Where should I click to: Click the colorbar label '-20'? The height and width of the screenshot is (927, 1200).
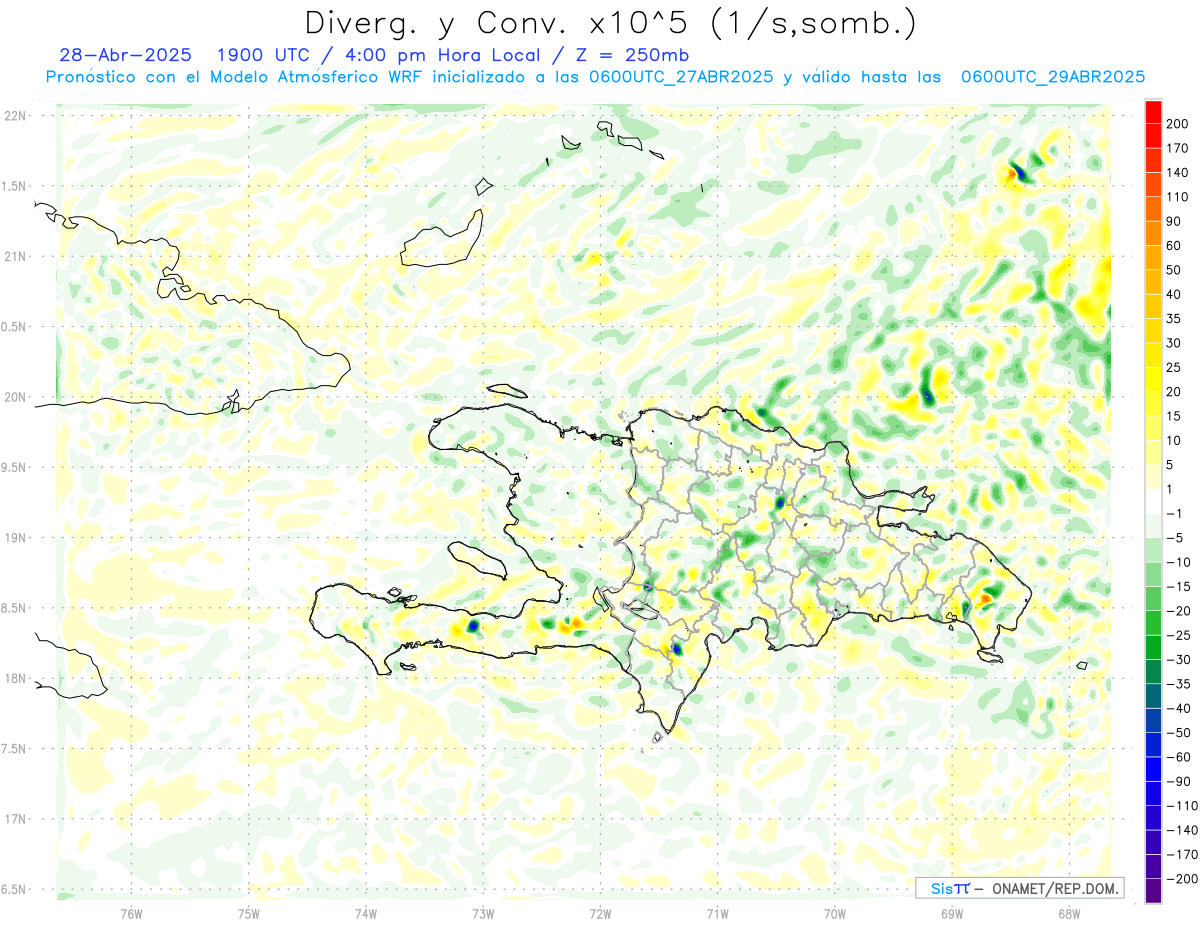coord(1179,611)
